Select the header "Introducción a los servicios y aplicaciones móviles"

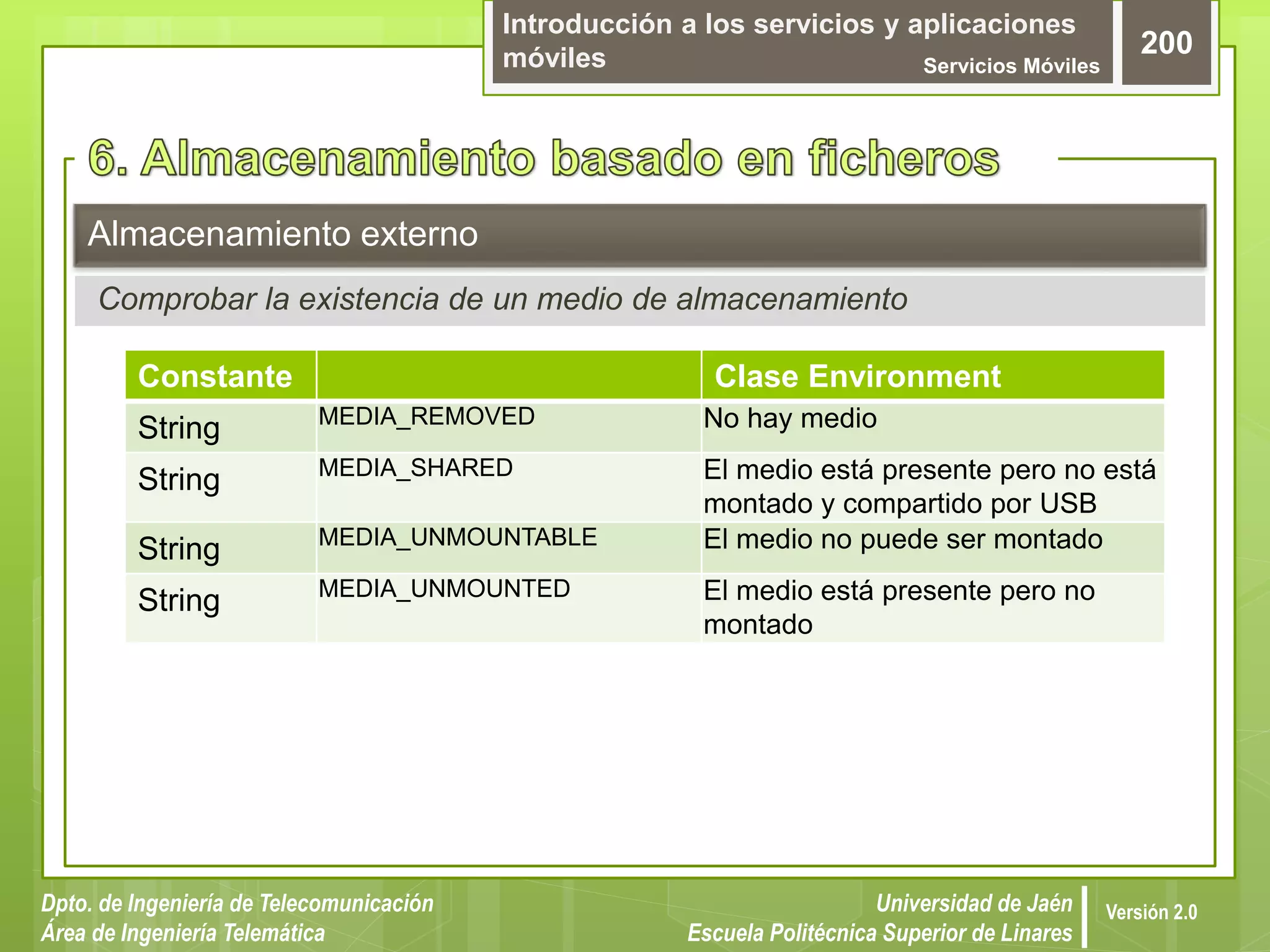click(789, 41)
